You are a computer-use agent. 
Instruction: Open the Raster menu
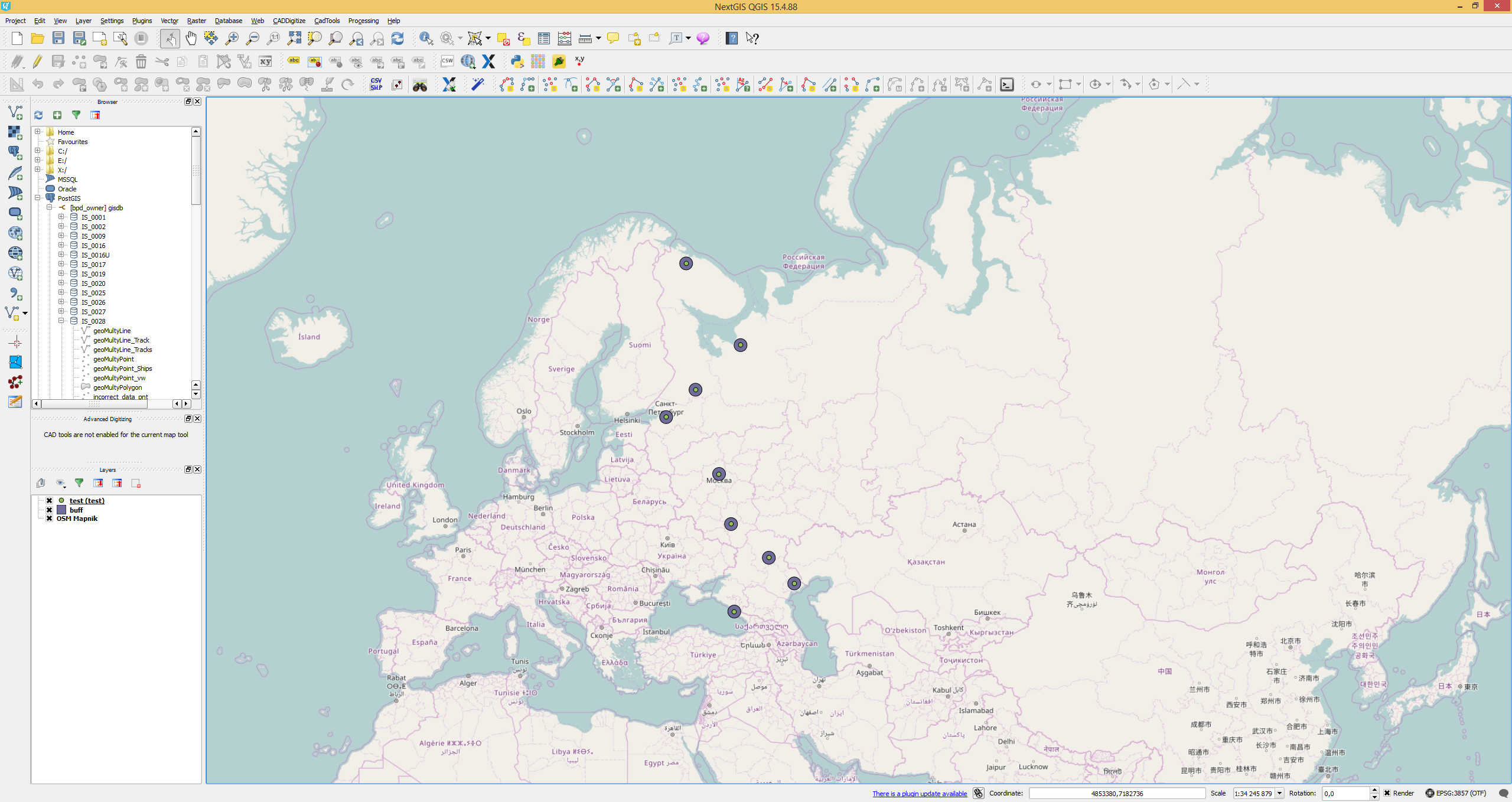tap(197, 21)
